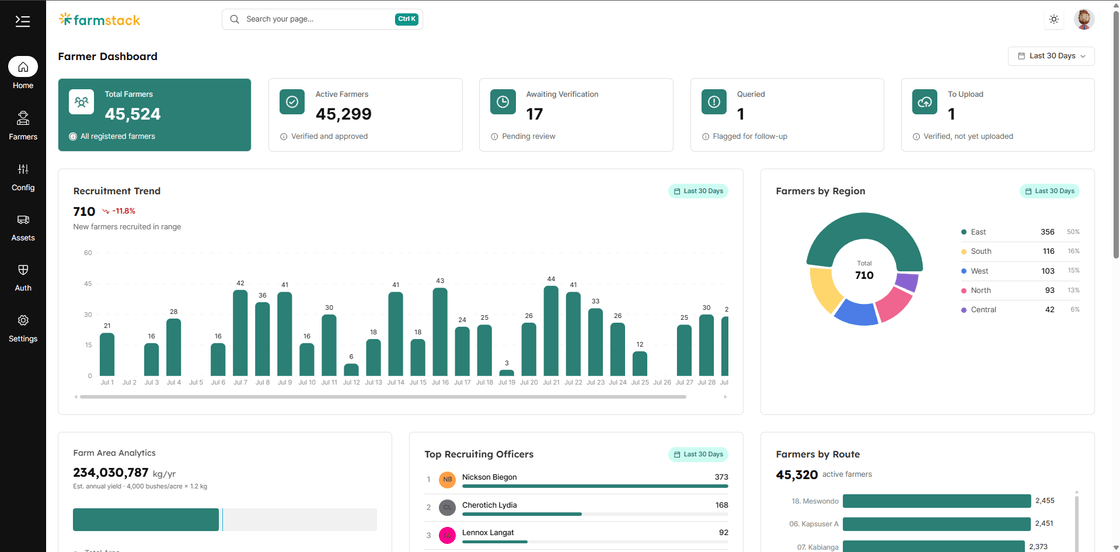Viewport: 1120px width, 552px height.
Task: Open the Config sliders icon
Action: [x=23, y=169]
